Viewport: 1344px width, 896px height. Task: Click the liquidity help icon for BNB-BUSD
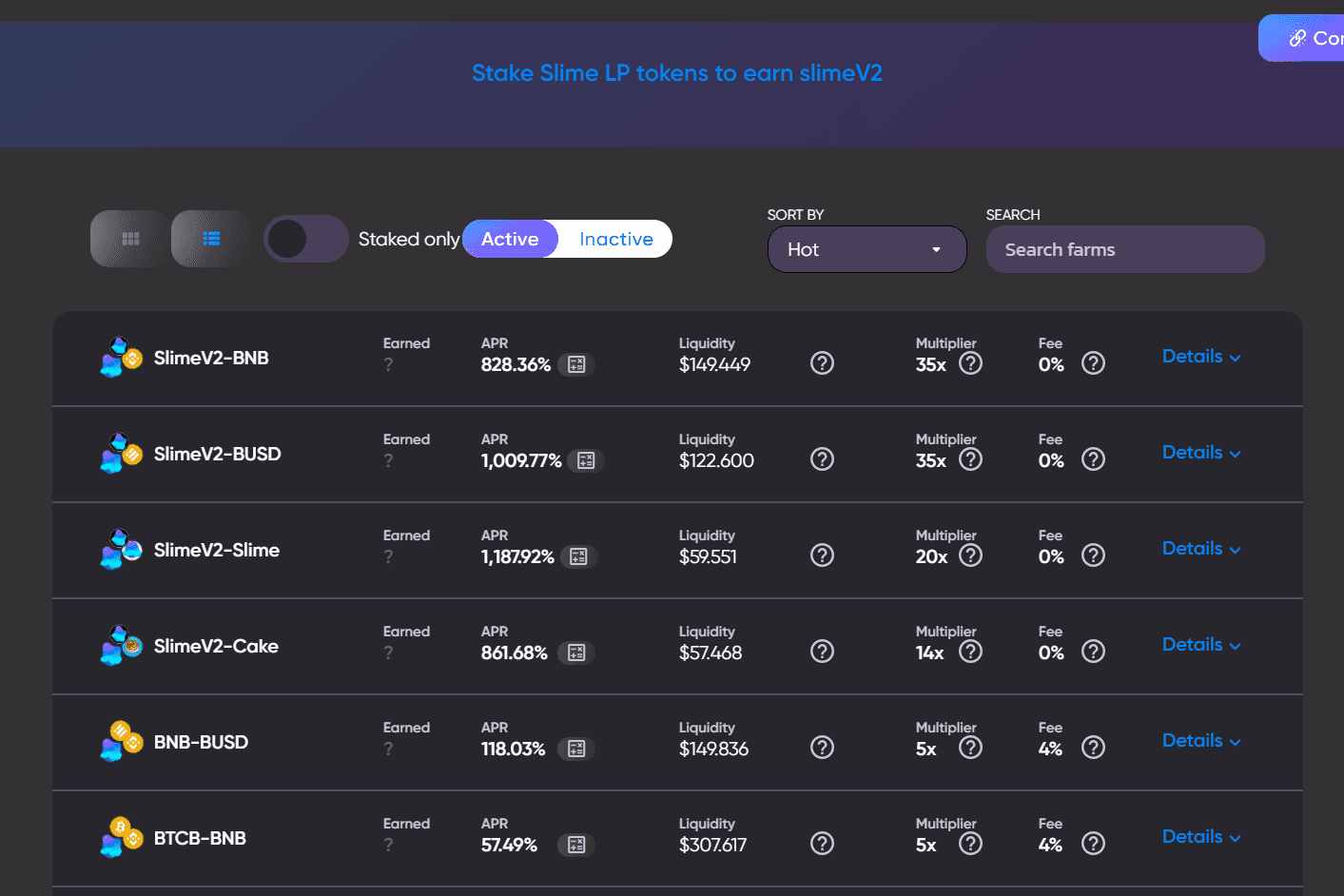[x=822, y=748]
